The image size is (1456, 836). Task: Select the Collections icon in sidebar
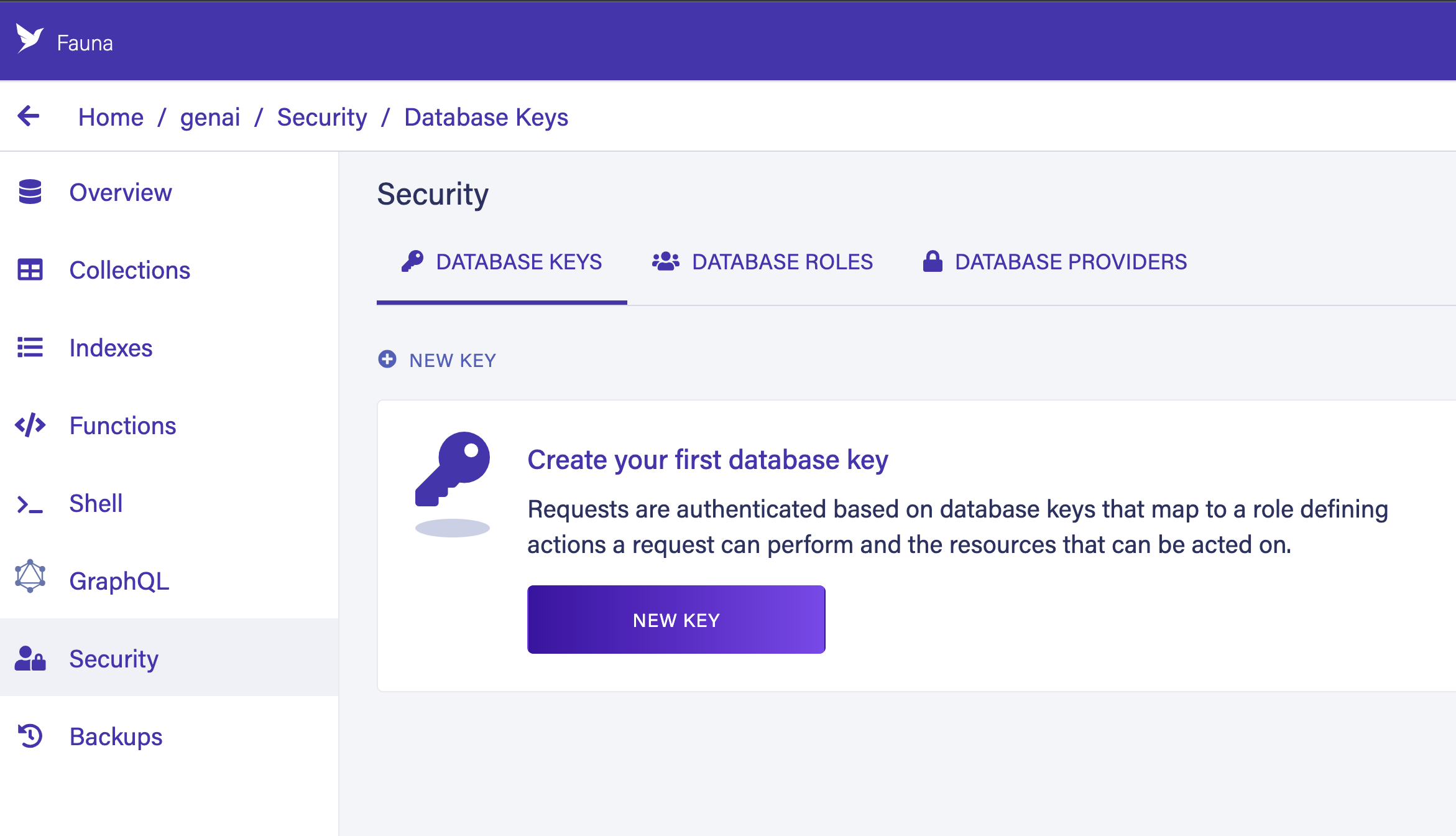[x=30, y=270]
